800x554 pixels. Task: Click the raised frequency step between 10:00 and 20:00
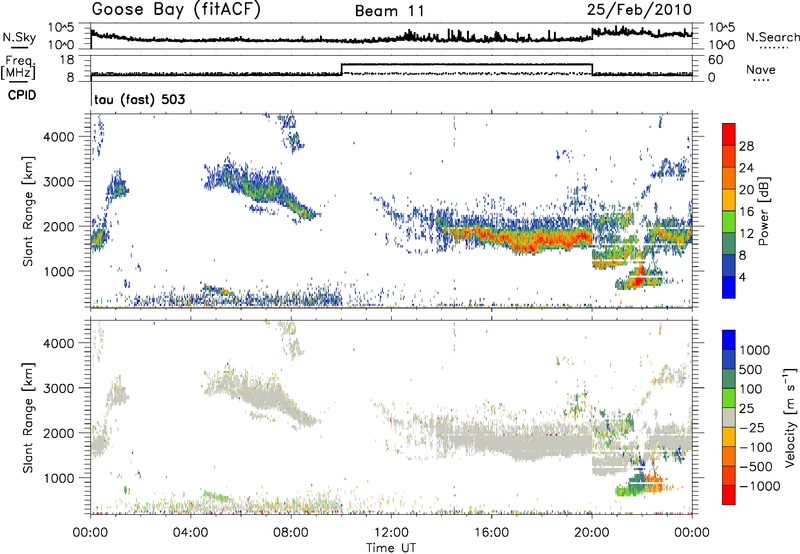tap(466, 65)
